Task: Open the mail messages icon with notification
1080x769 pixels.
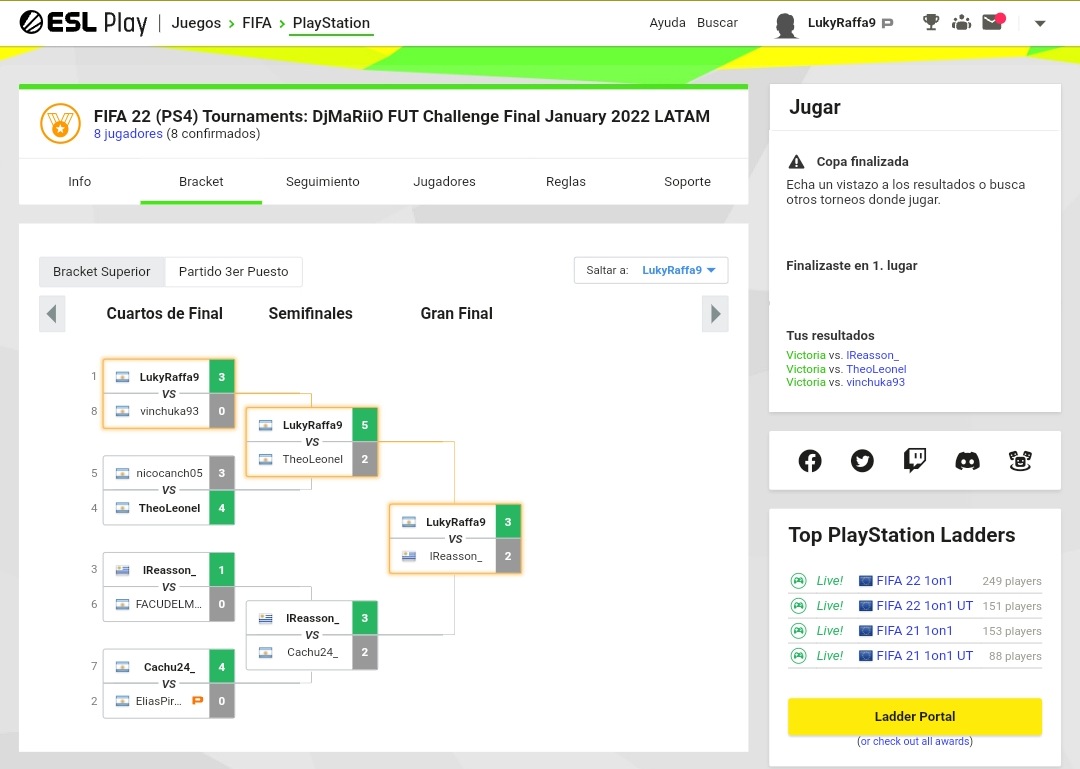Action: coord(993,22)
